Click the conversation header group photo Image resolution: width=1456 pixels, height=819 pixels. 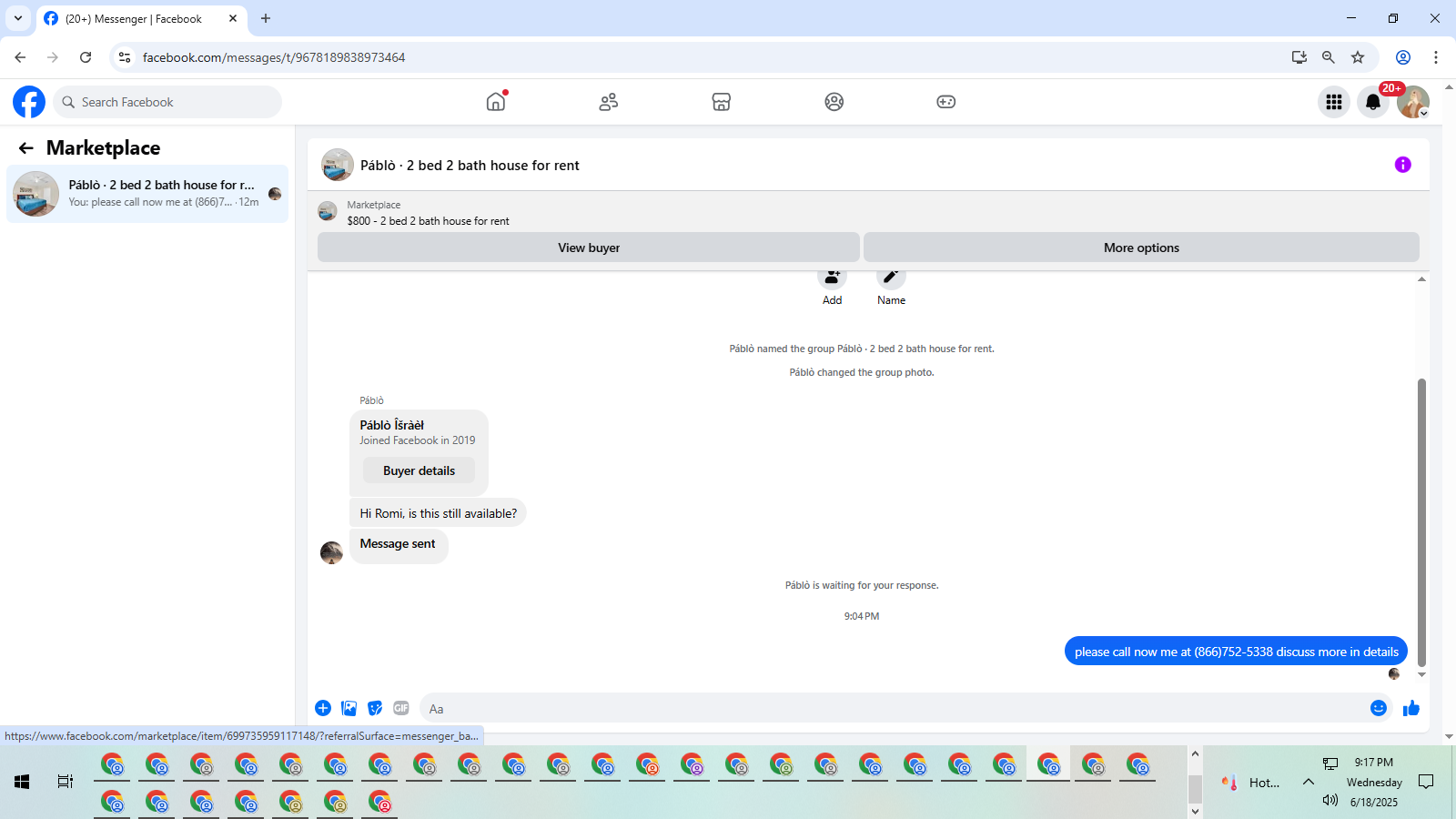click(338, 165)
